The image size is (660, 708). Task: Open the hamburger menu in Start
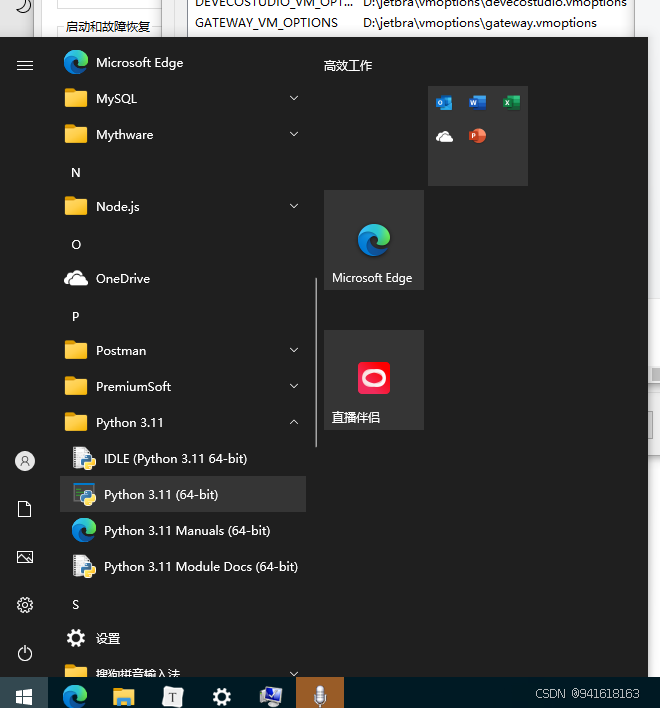pyautogui.click(x=25, y=65)
